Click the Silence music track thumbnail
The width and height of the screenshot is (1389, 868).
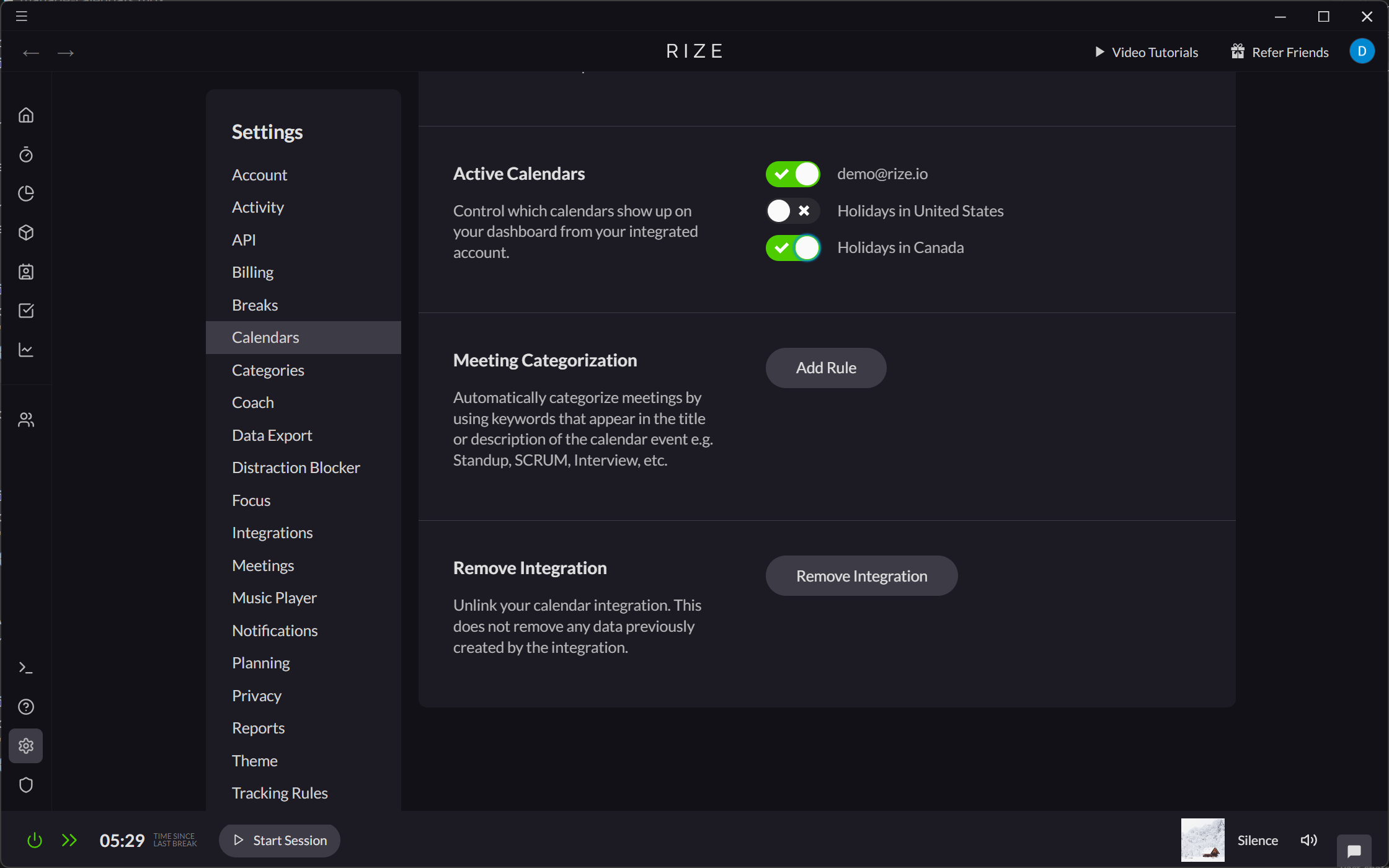(1202, 839)
